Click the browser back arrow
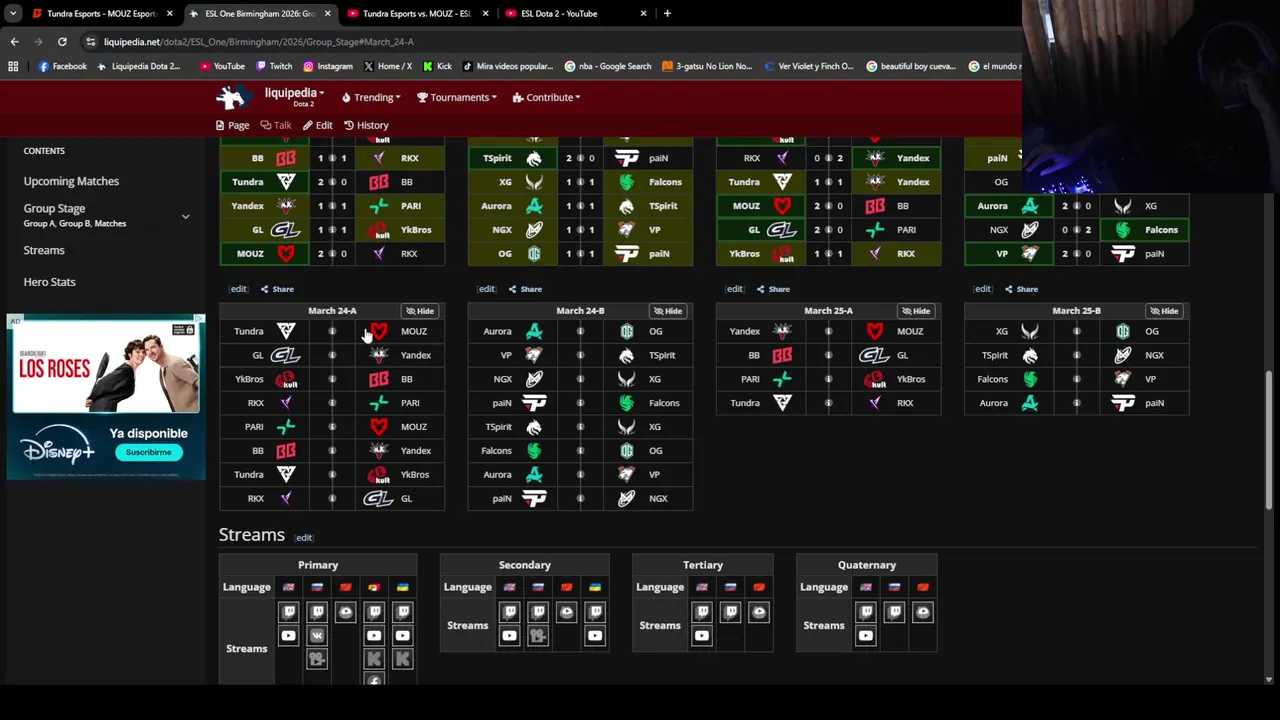 14,42
